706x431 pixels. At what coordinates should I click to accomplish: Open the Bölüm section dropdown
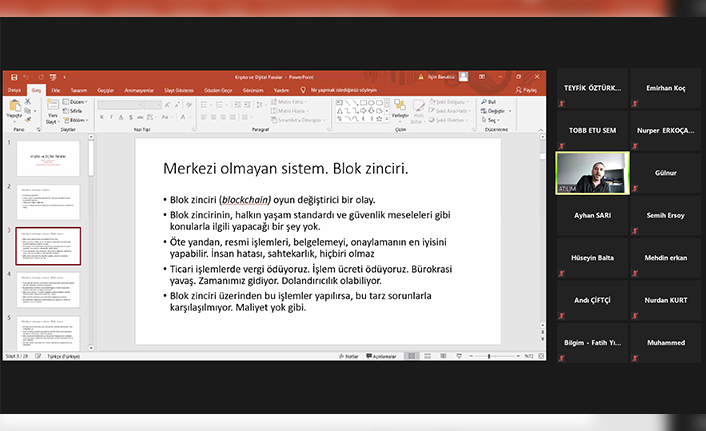[x=76, y=120]
